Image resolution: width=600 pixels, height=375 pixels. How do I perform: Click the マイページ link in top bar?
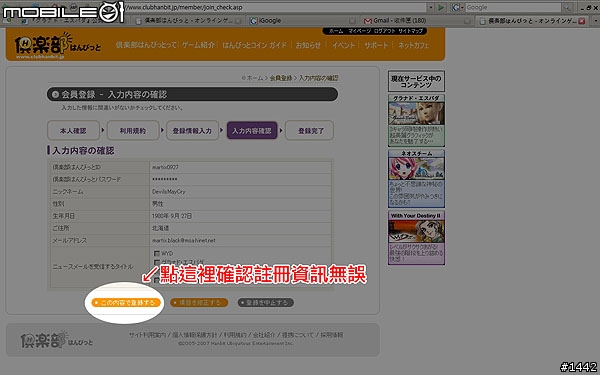click(x=359, y=31)
